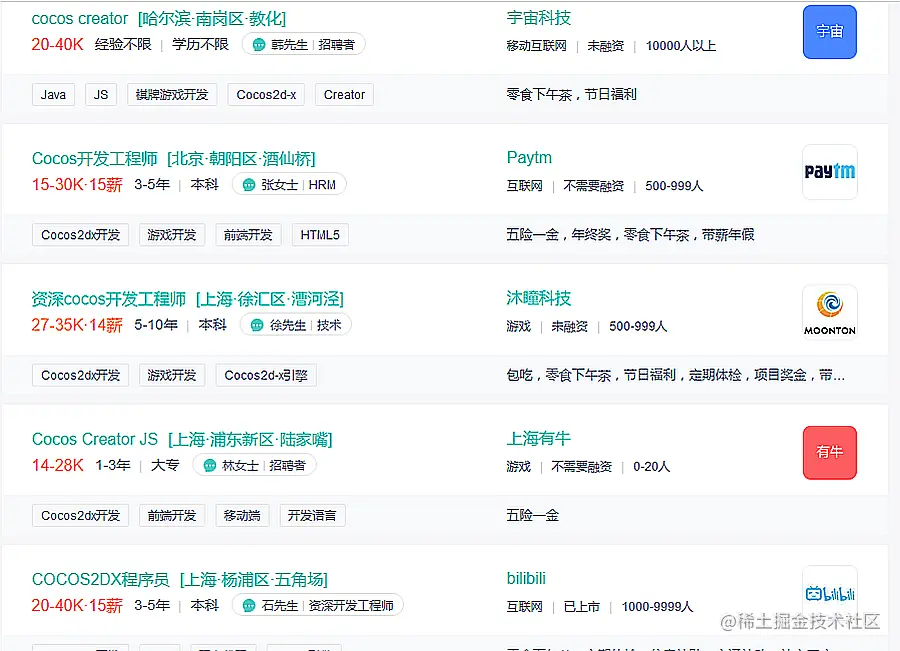Select the Creator skill tag
900x651 pixels.
344,95
